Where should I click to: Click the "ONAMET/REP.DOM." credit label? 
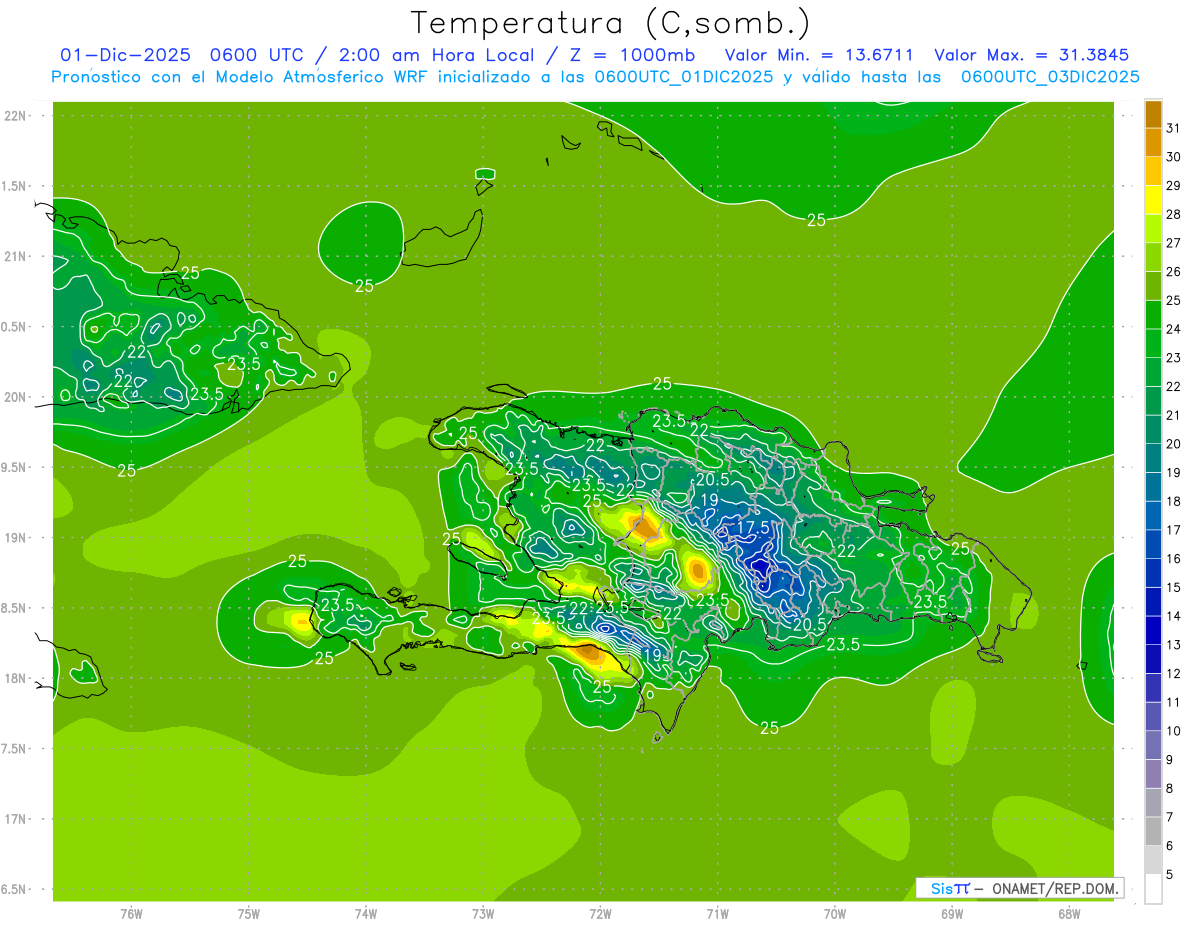(x=1054, y=888)
